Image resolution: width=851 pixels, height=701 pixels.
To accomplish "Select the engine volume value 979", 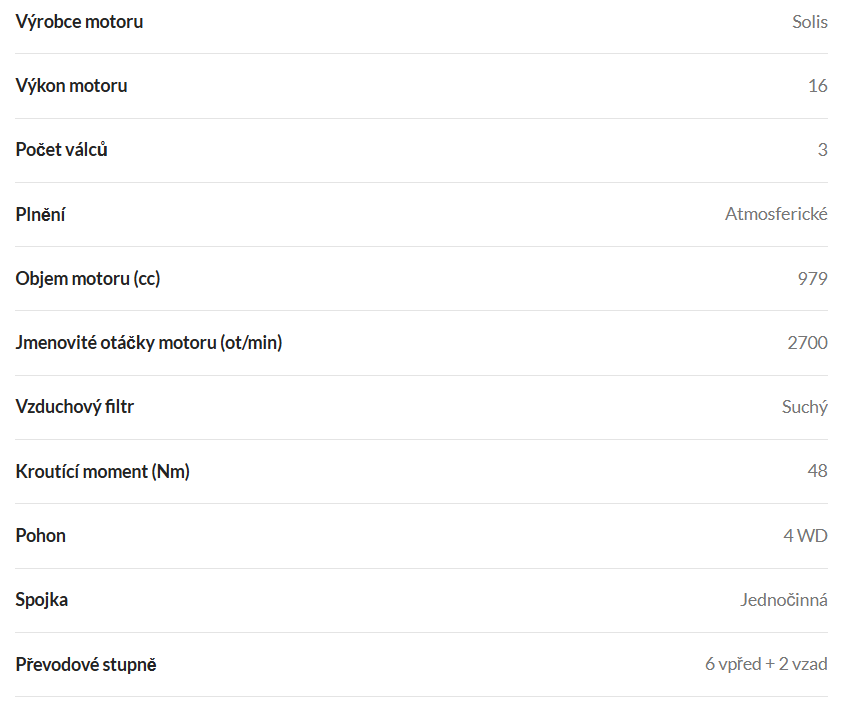I will click(x=812, y=278).
